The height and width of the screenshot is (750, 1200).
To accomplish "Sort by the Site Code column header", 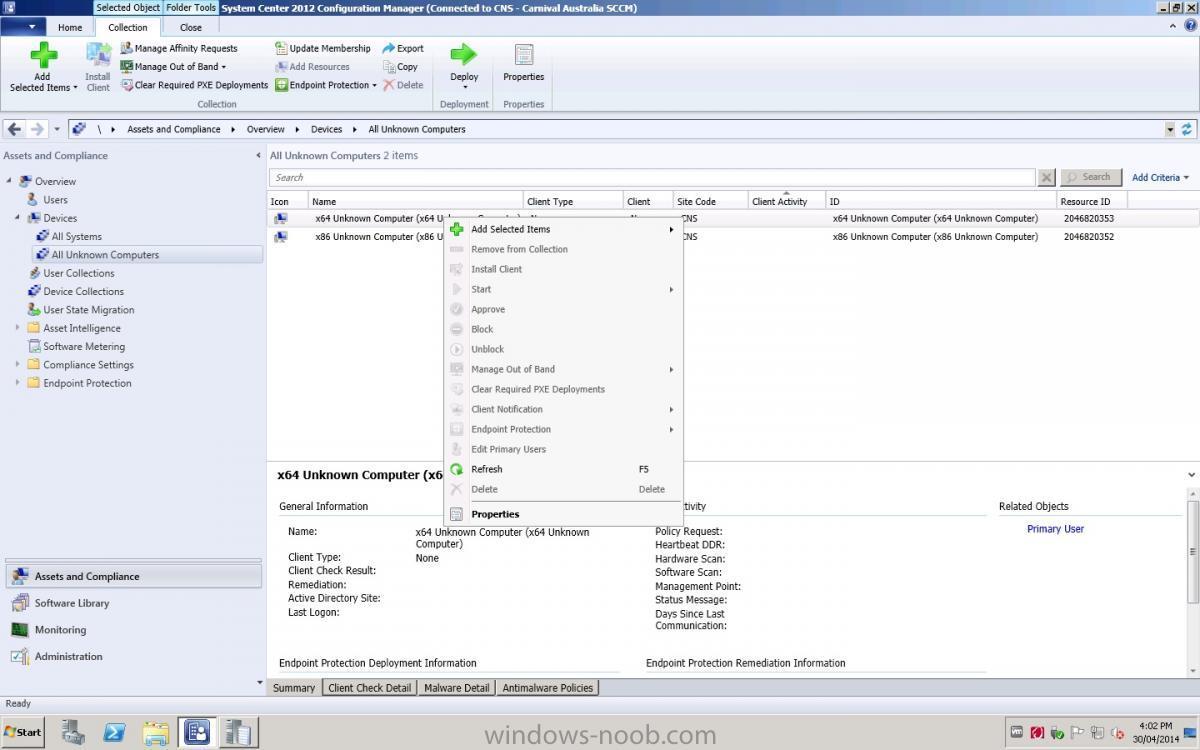I will click(711, 201).
